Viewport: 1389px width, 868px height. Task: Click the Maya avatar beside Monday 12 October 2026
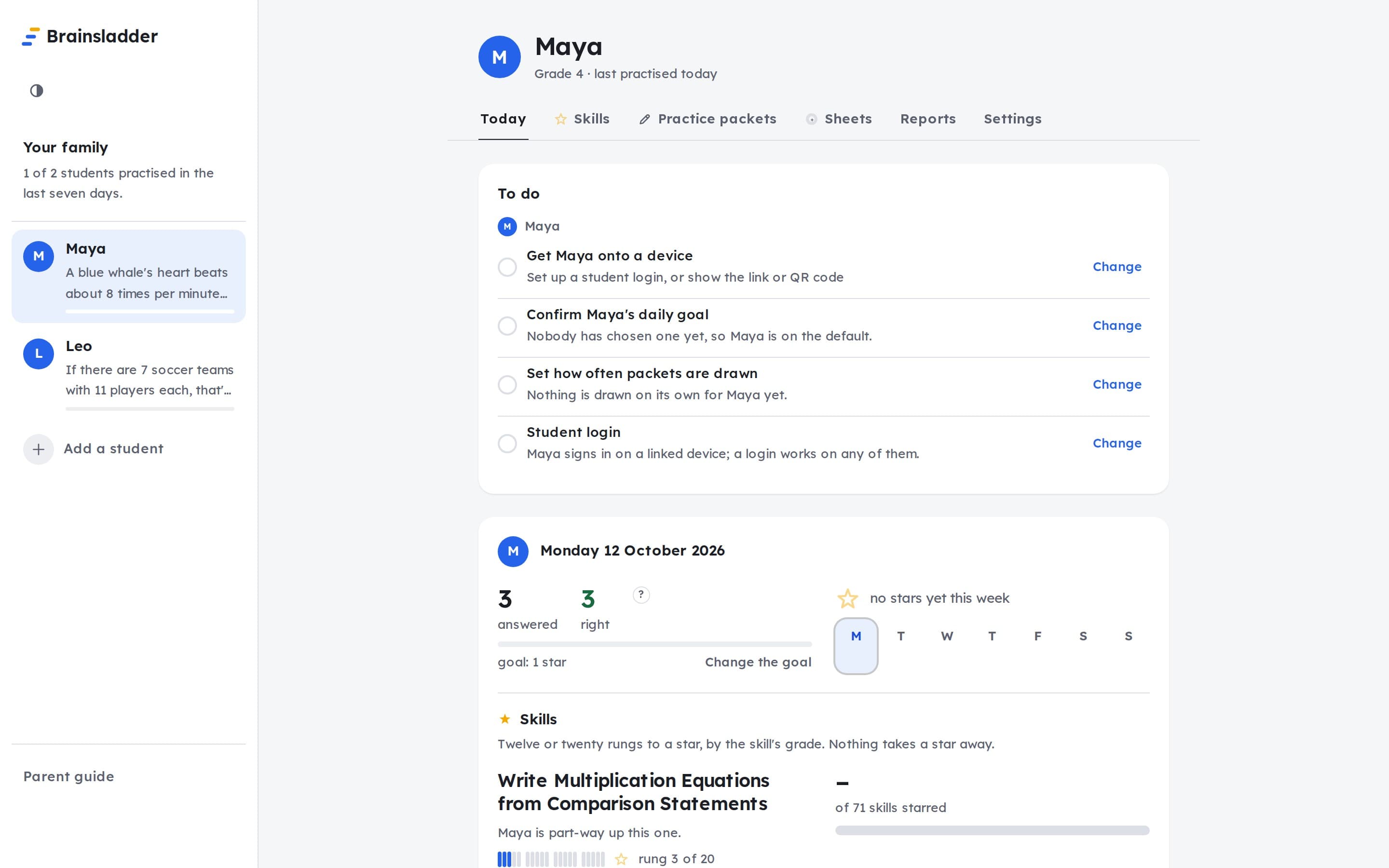tap(513, 551)
